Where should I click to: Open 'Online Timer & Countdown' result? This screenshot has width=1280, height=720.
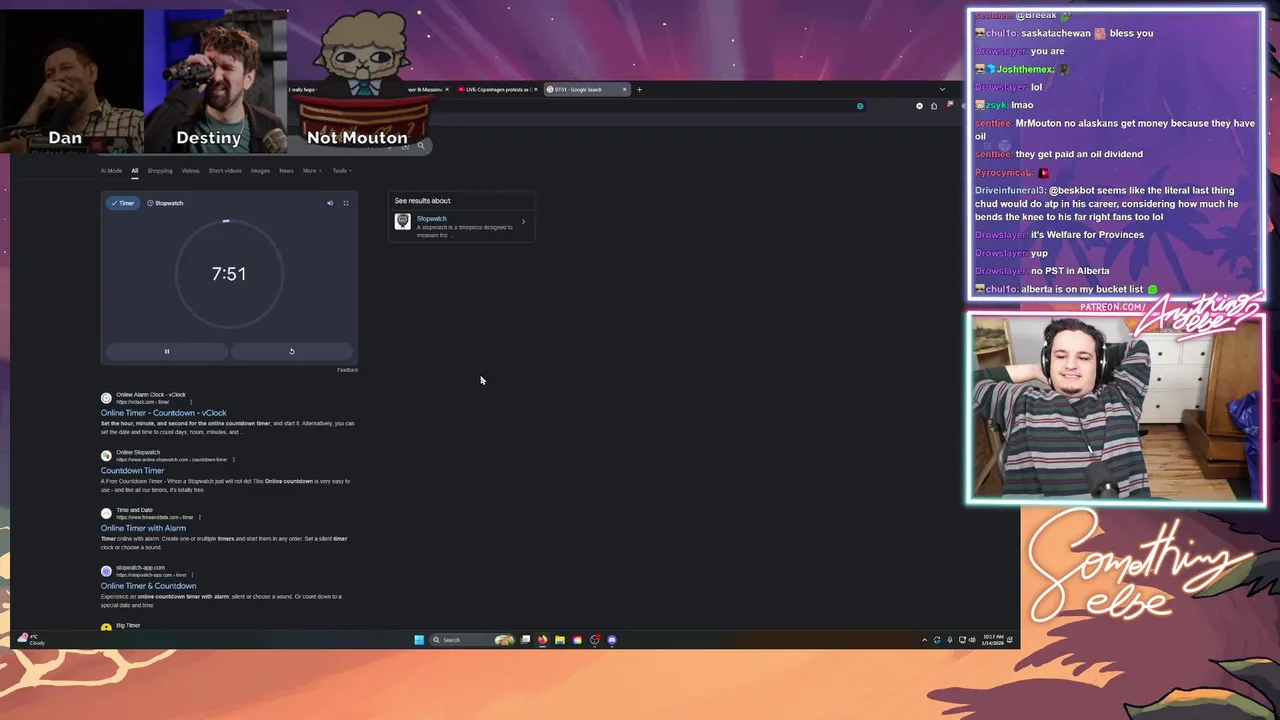[148, 586]
